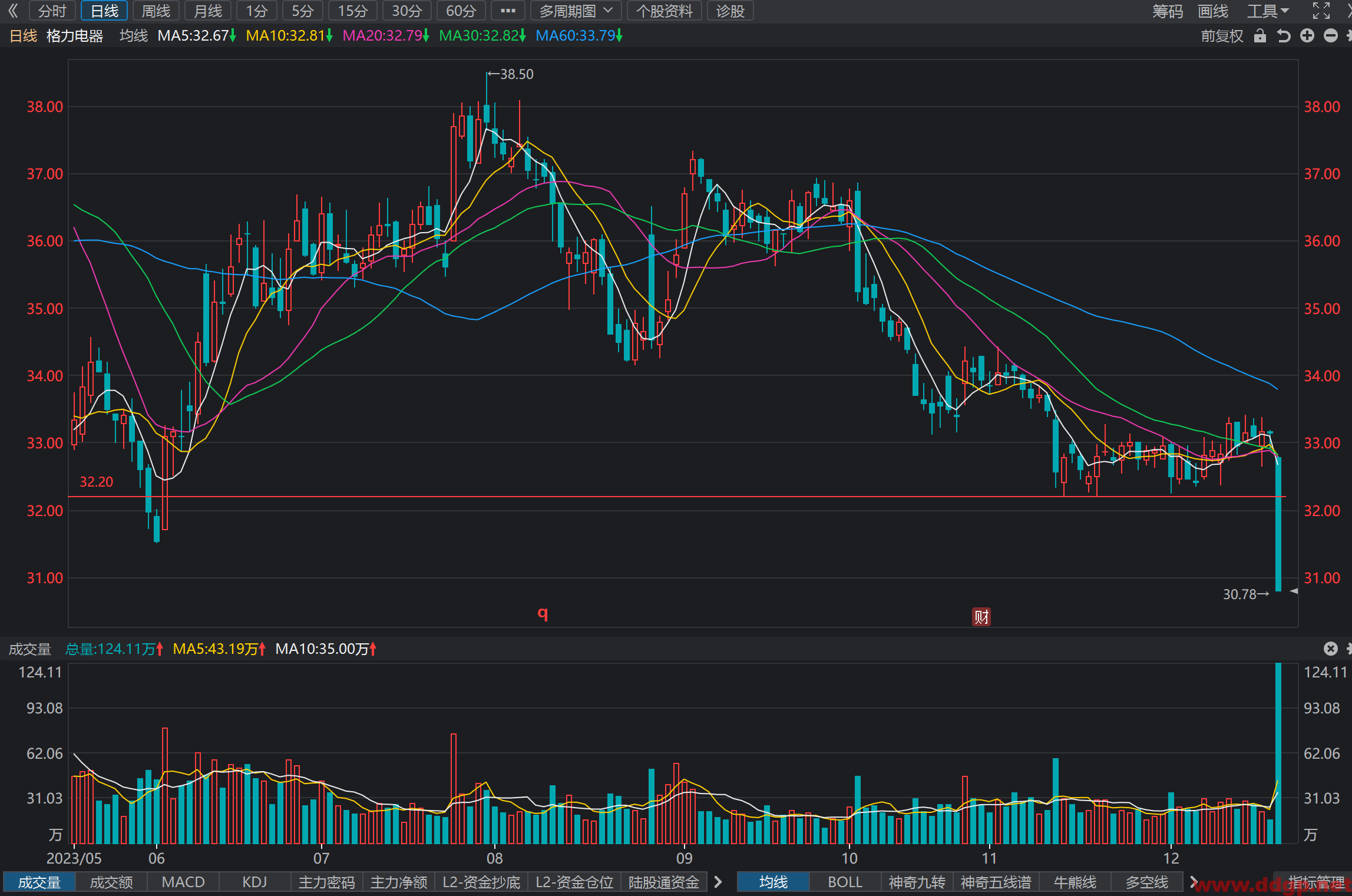The image size is (1352, 896).
Task: Switch to 分时 intraday view
Action: pos(52,11)
